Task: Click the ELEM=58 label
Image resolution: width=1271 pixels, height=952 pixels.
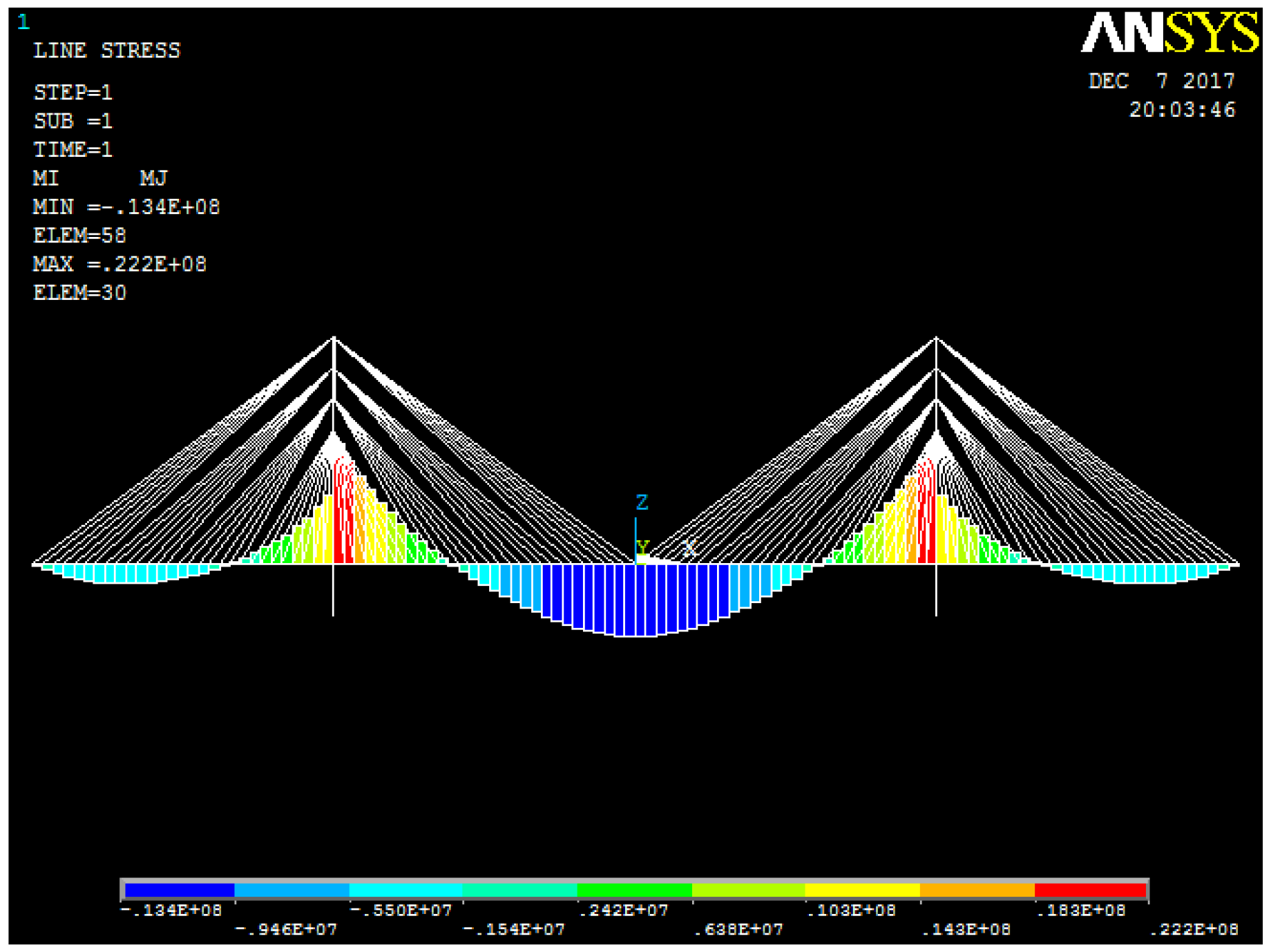Action: tap(79, 236)
